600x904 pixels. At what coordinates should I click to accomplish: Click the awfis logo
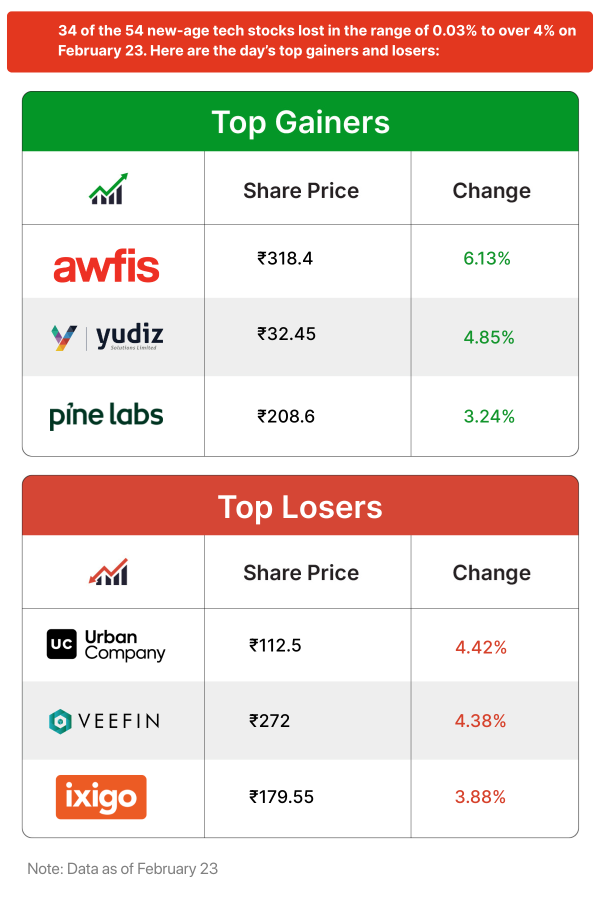click(106, 266)
